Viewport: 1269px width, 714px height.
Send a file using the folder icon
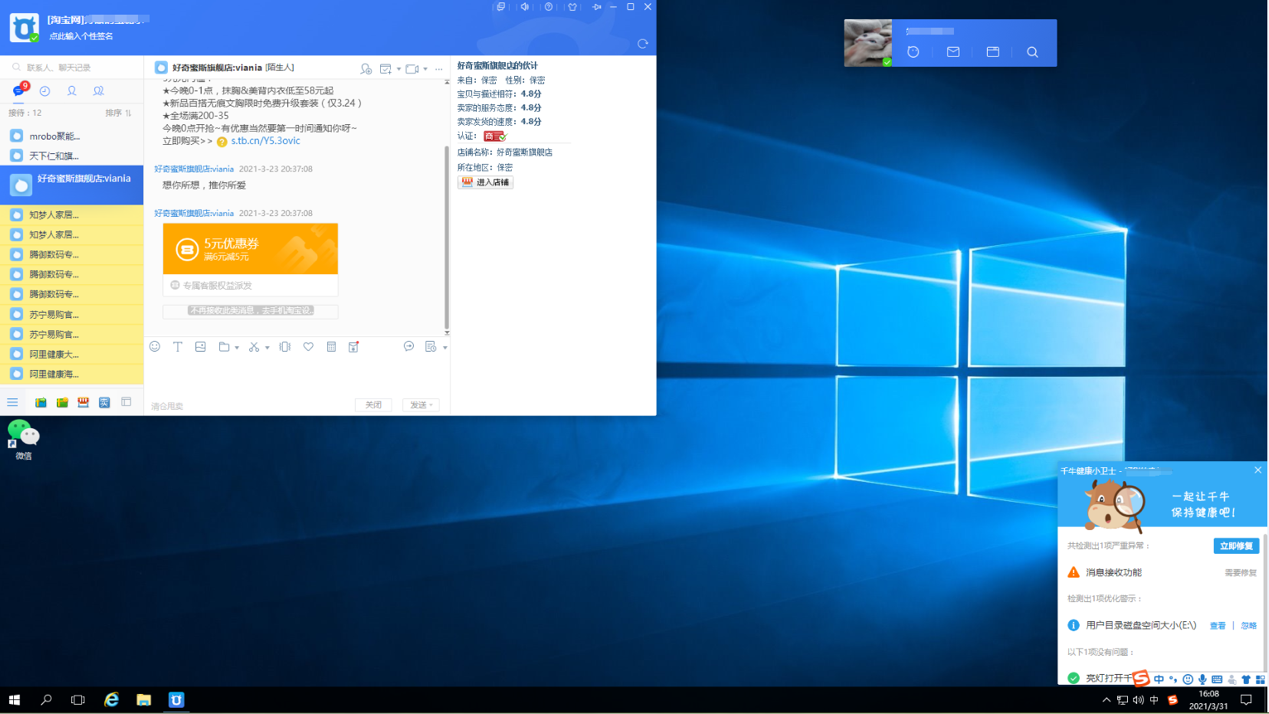pos(224,347)
